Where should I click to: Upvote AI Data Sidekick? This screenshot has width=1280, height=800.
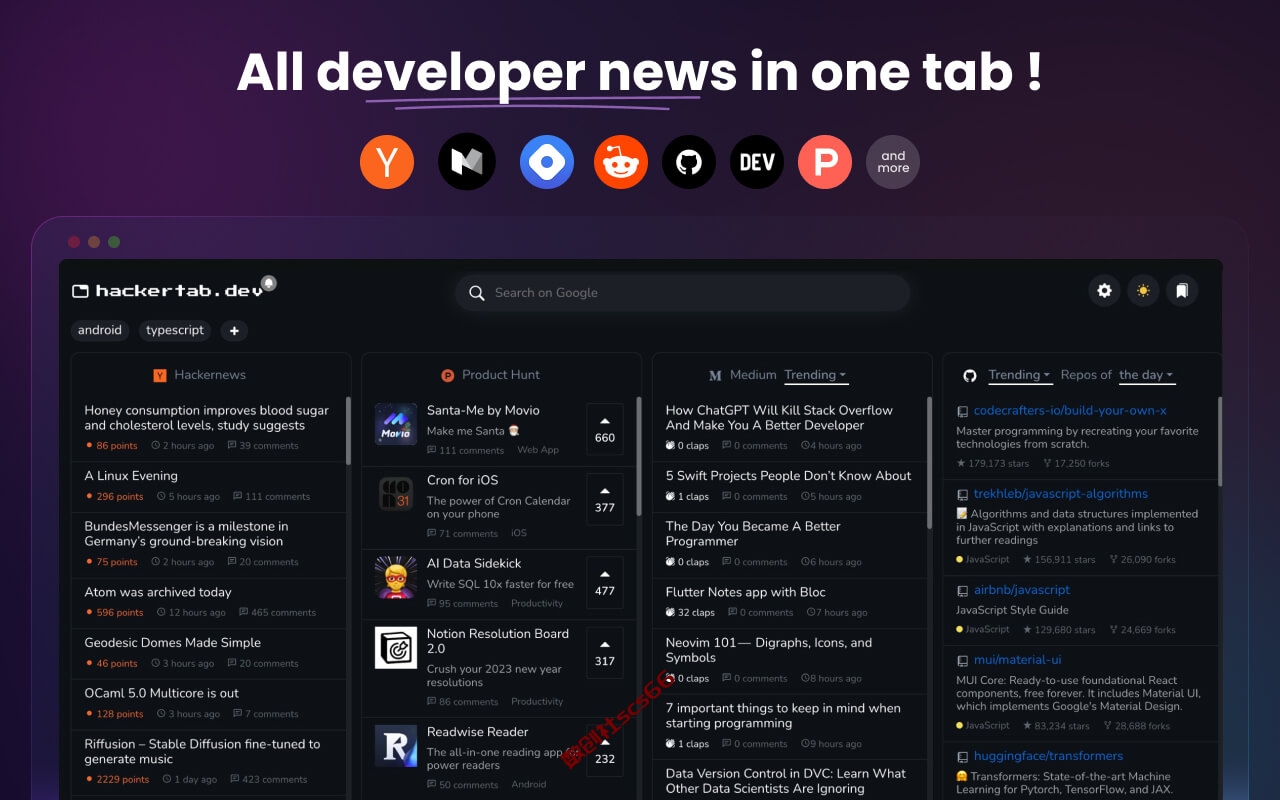605,582
